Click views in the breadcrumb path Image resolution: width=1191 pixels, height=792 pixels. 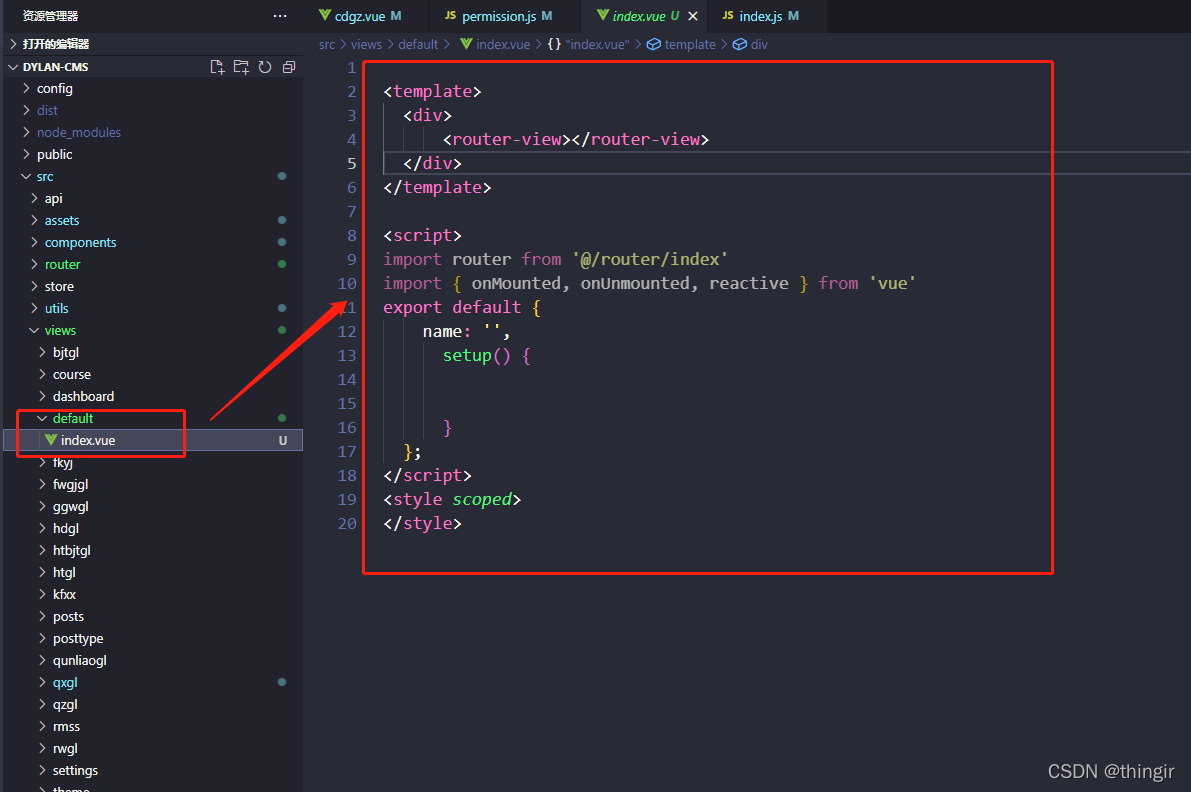(366, 44)
